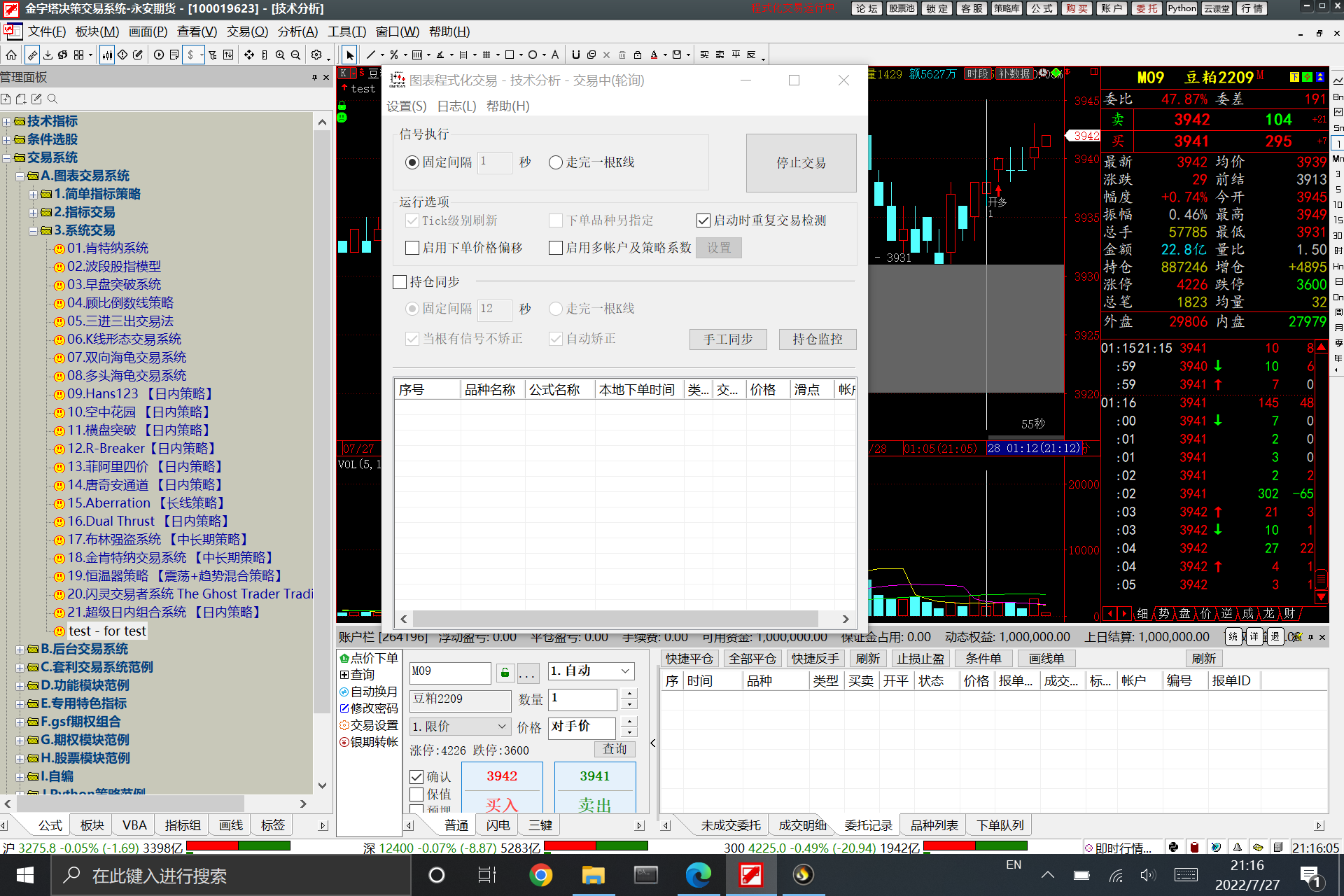Image resolution: width=1344 pixels, height=896 pixels.
Task: Open the 分析(A) menu
Action: 297,31
